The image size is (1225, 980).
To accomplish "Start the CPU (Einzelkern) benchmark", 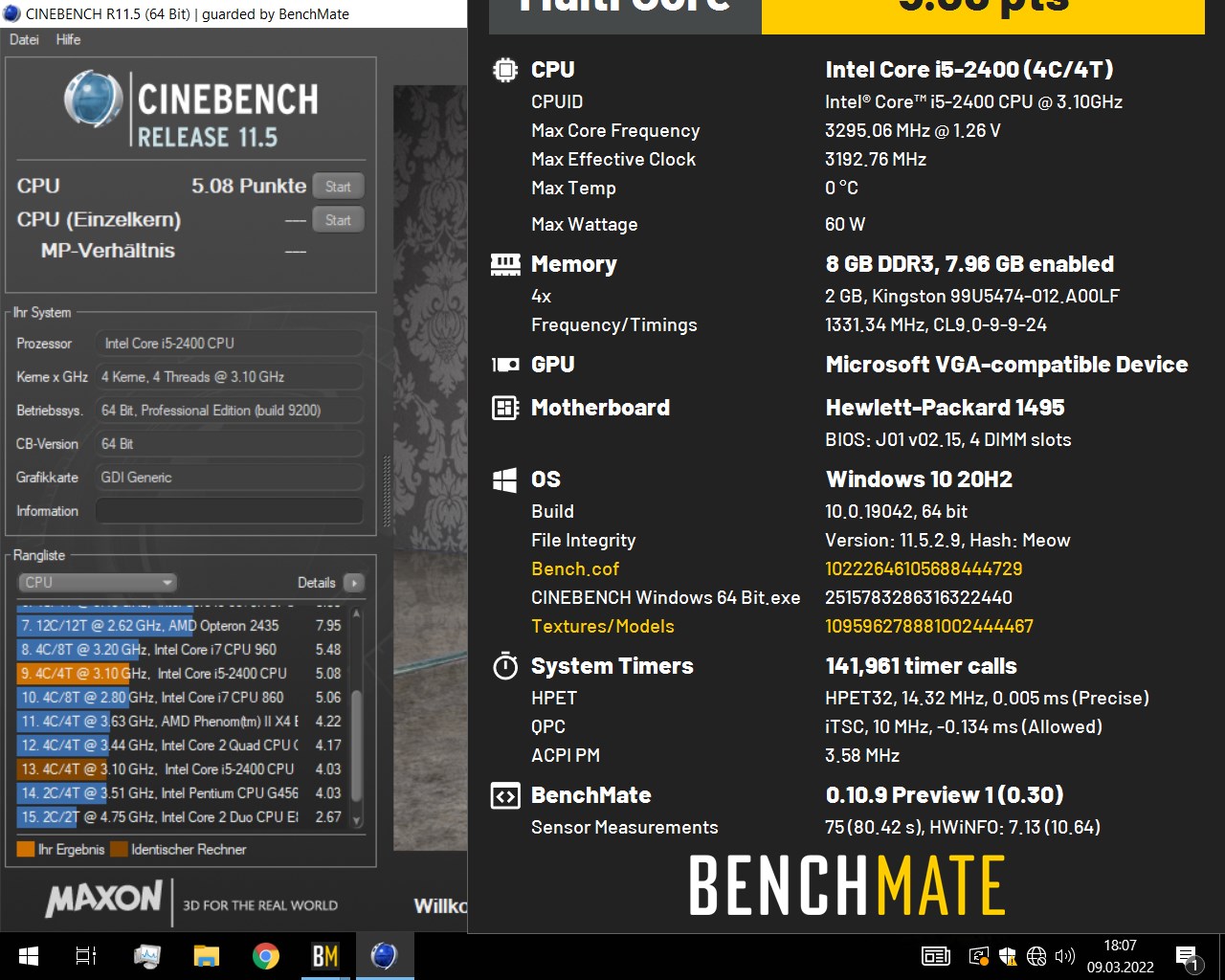I will tap(338, 220).
